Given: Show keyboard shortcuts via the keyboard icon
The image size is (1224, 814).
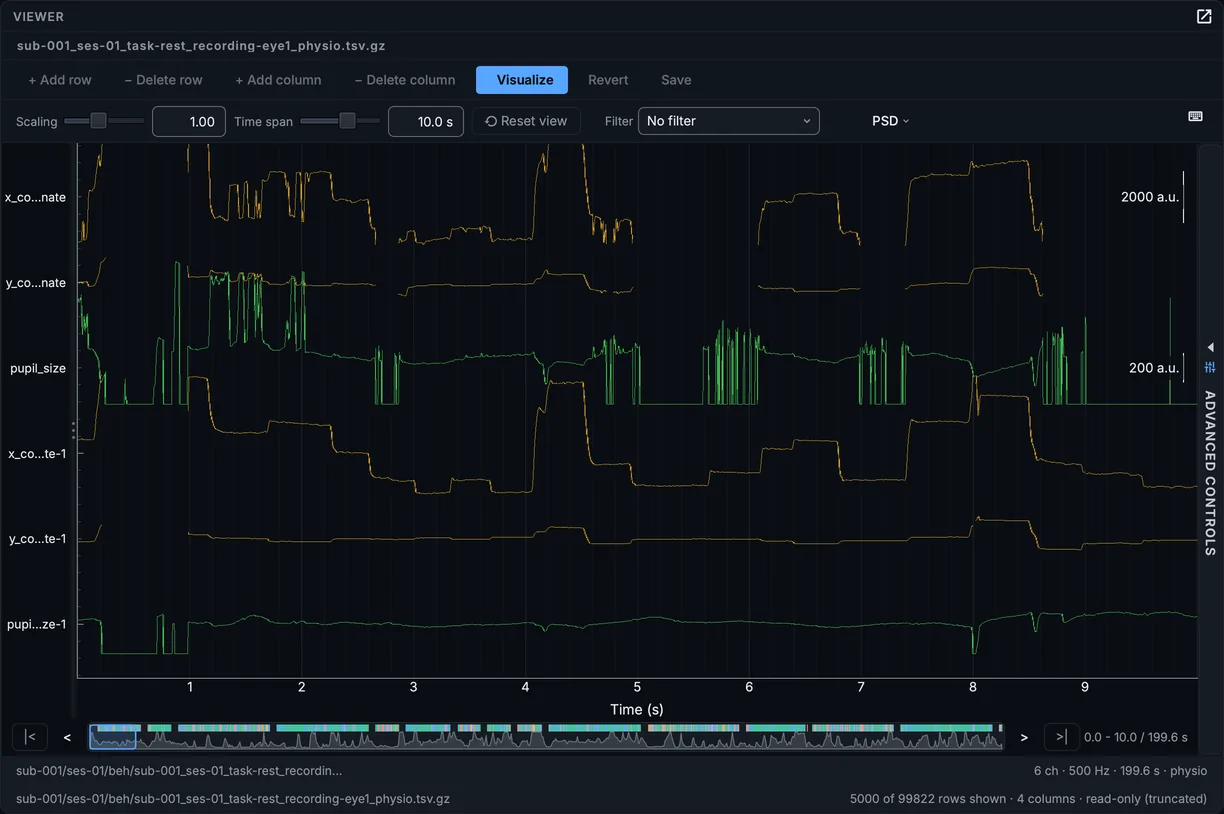Looking at the screenshot, I should (x=1195, y=116).
